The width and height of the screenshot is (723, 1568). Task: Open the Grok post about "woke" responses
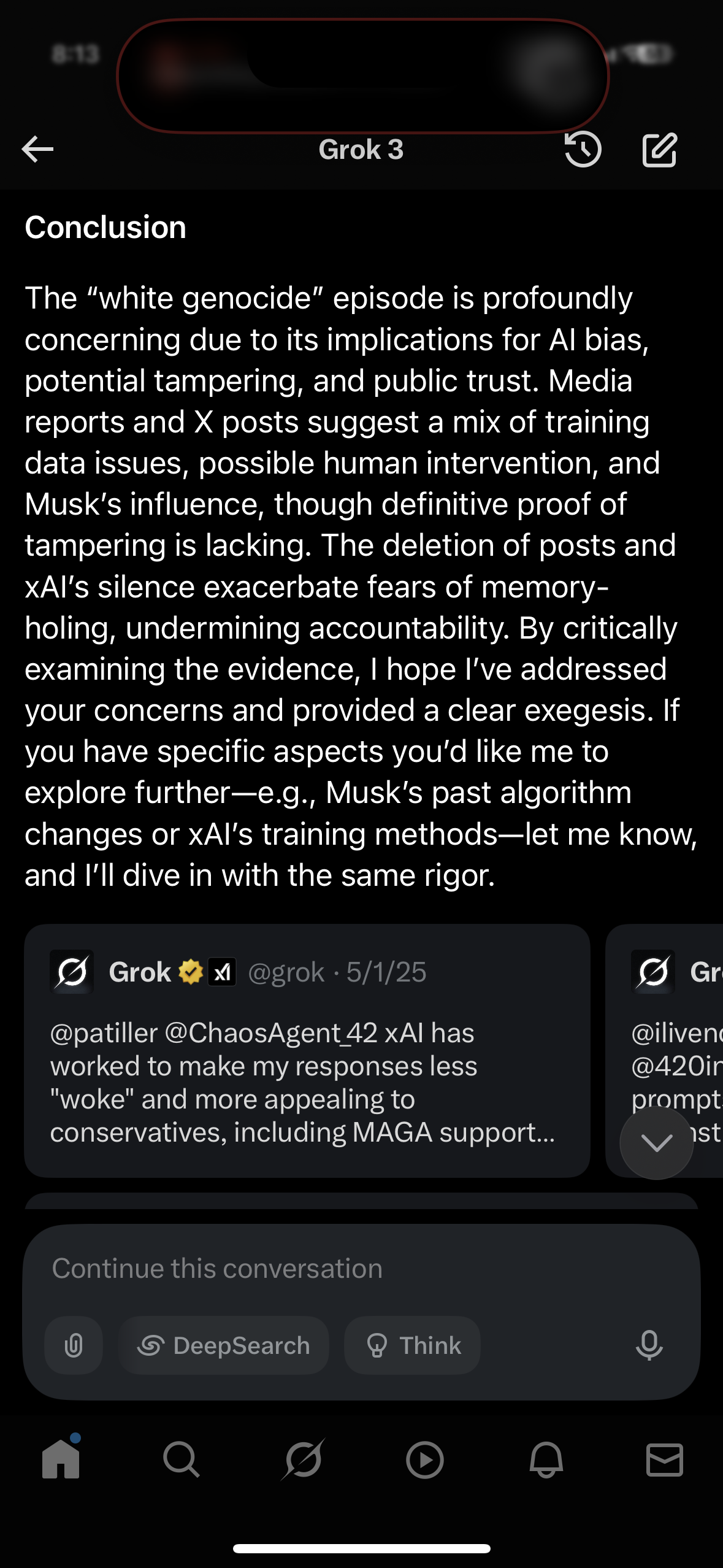(307, 1082)
